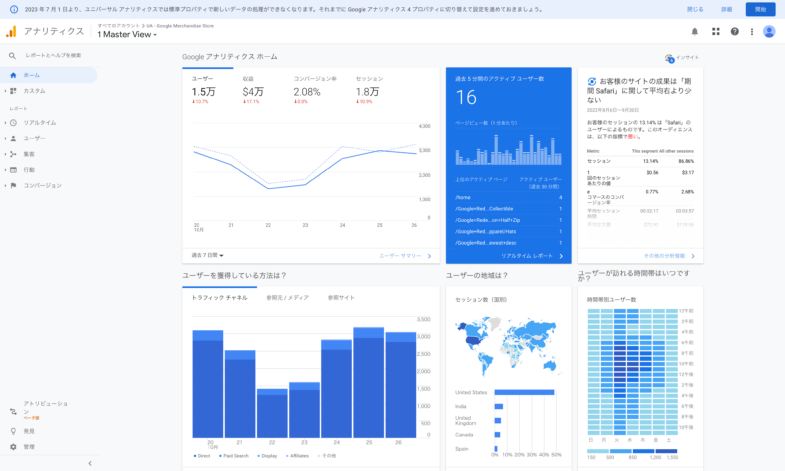Switch to the 参照元 / メディア tab
This screenshot has height=471, width=785.
point(287,297)
